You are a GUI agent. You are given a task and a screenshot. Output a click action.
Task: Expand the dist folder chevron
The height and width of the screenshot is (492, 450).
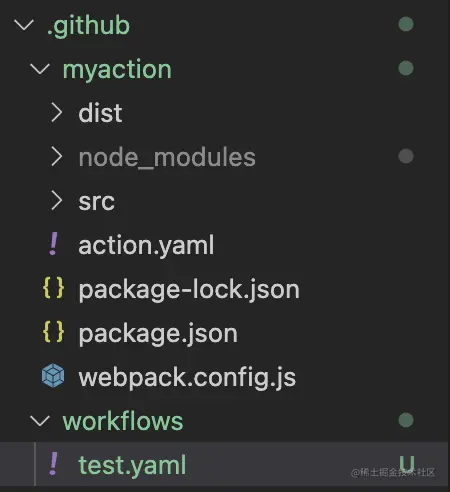click(x=57, y=112)
